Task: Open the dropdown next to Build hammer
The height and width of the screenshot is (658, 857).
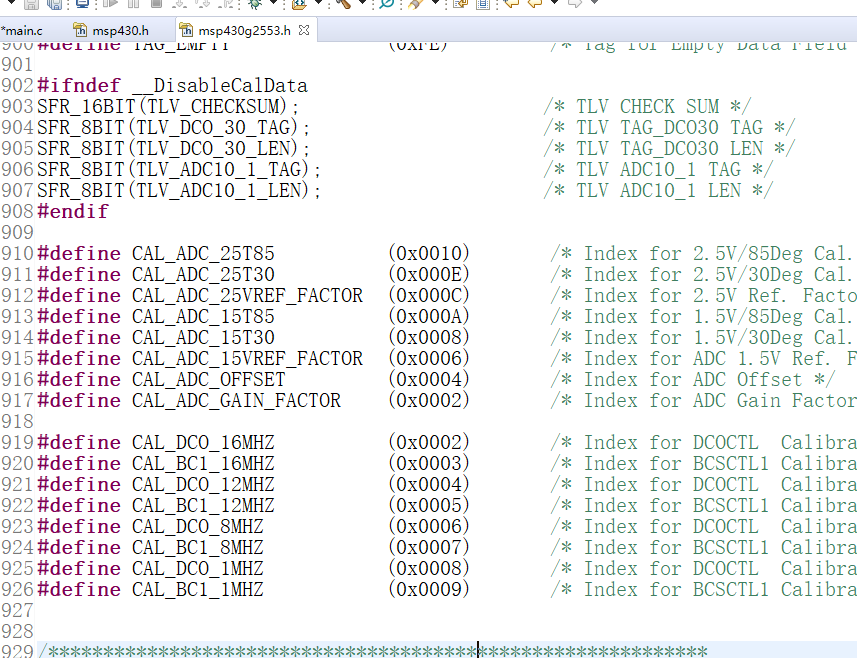Action: coord(362,3)
